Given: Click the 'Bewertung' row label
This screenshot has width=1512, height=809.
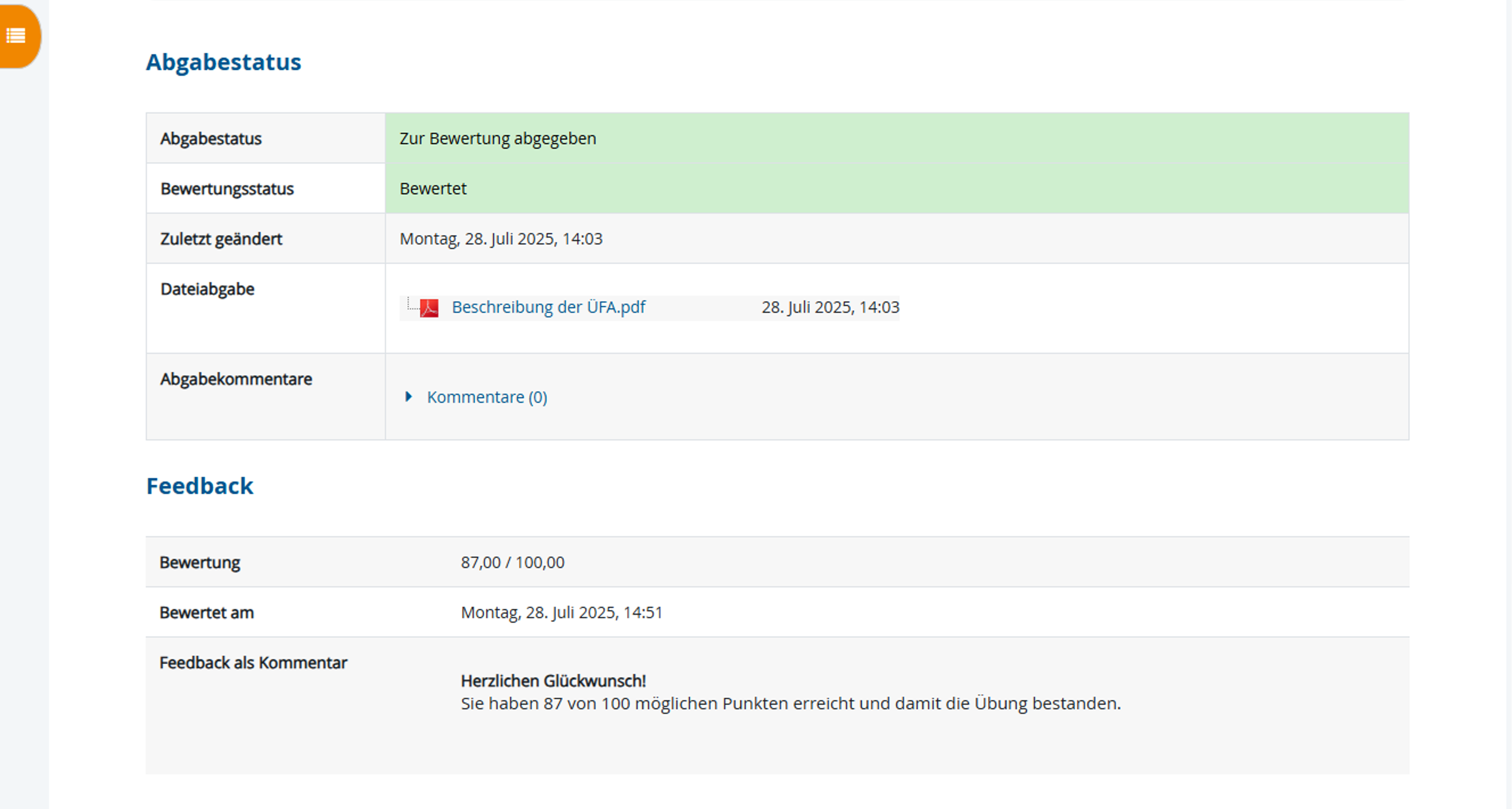Looking at the screenshot, I should (x=199, y=562).
